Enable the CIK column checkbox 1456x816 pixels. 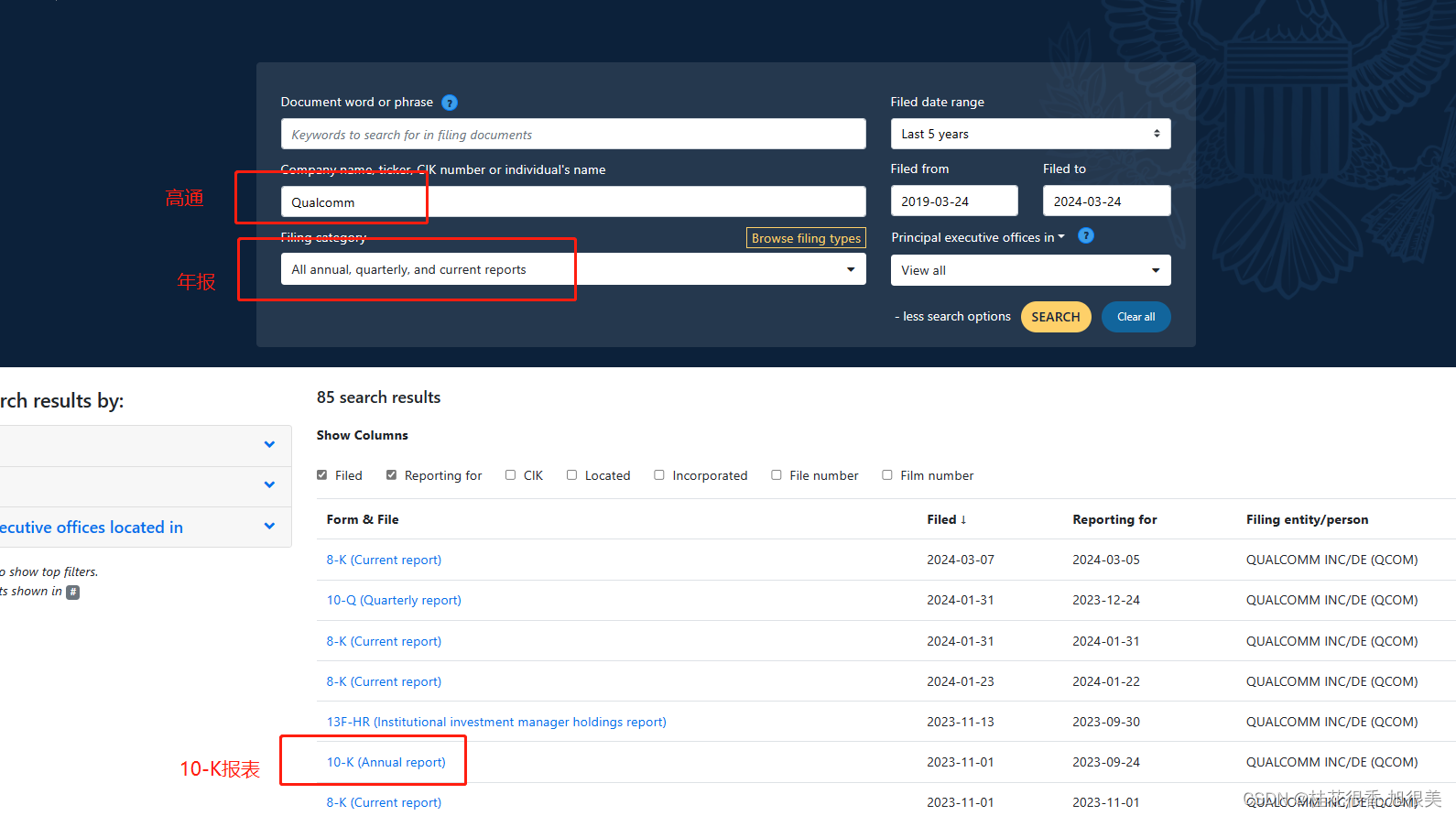coord(511,475)
